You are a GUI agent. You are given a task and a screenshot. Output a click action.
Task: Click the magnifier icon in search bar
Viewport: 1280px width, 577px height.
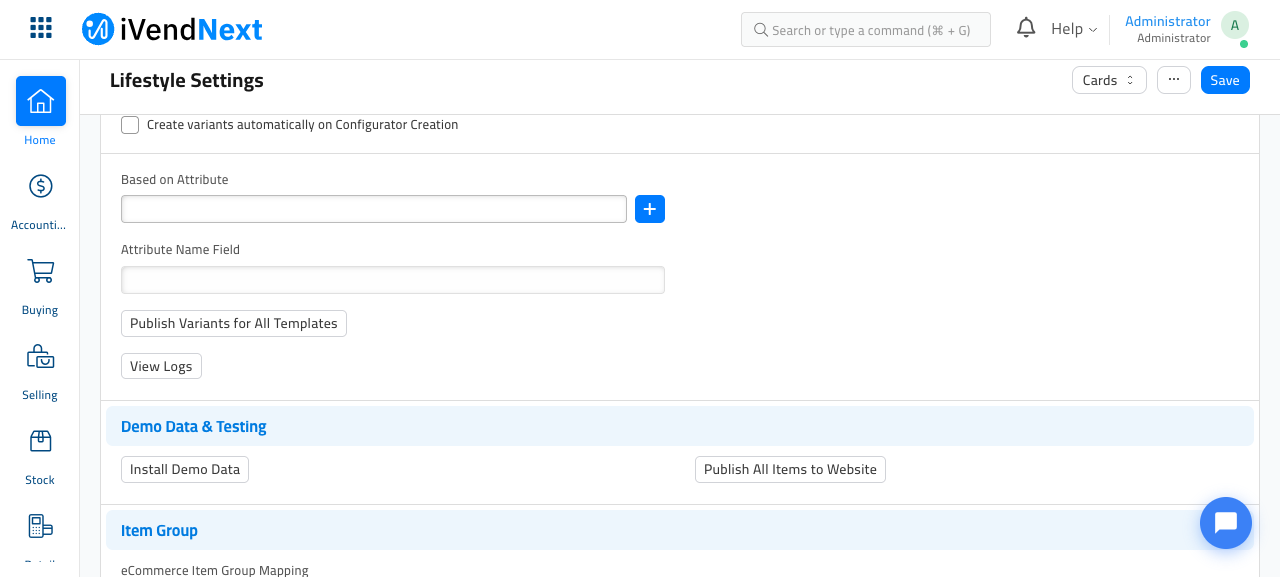point(761,30)
